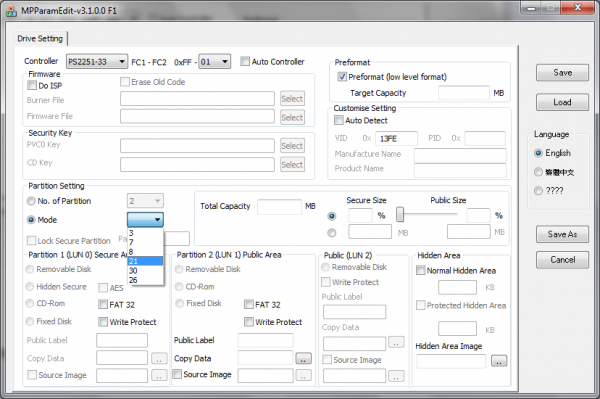Tick Source Image under Public (LUN 2)
The image size is (600, 399).
[327, 359]
